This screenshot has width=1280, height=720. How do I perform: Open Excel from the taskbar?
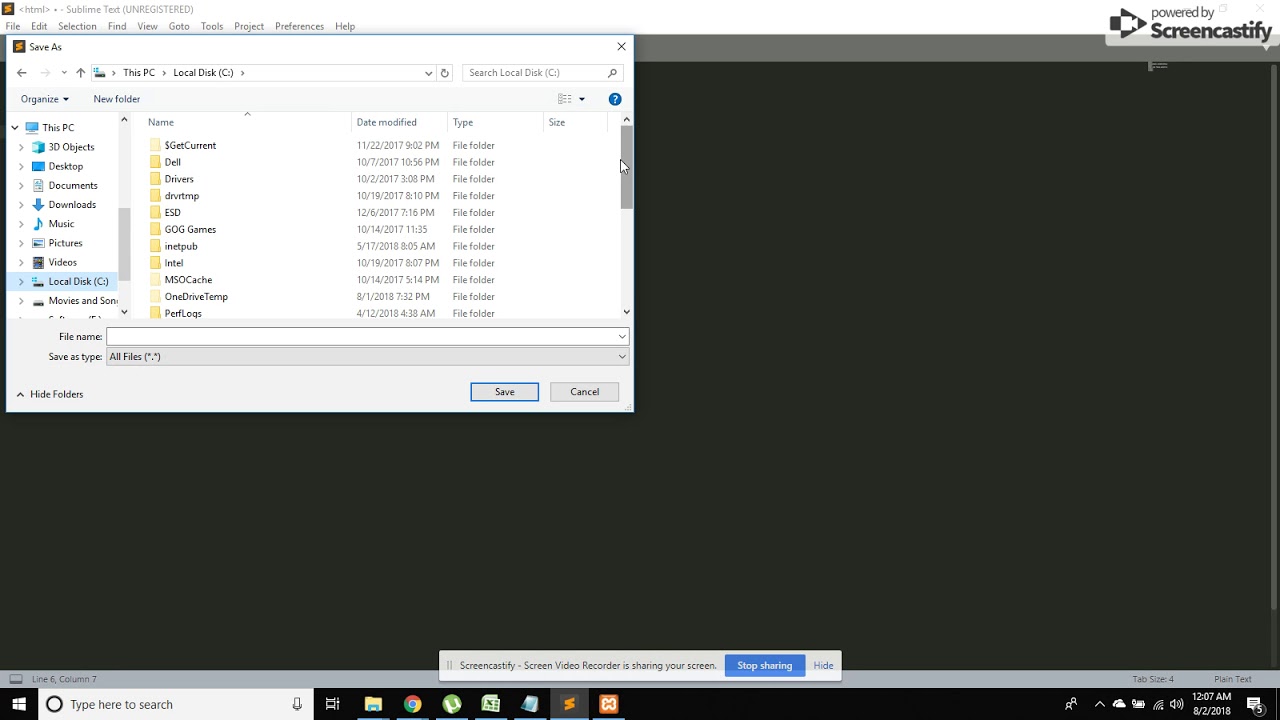pyautogui.click(x=491, y=704)
